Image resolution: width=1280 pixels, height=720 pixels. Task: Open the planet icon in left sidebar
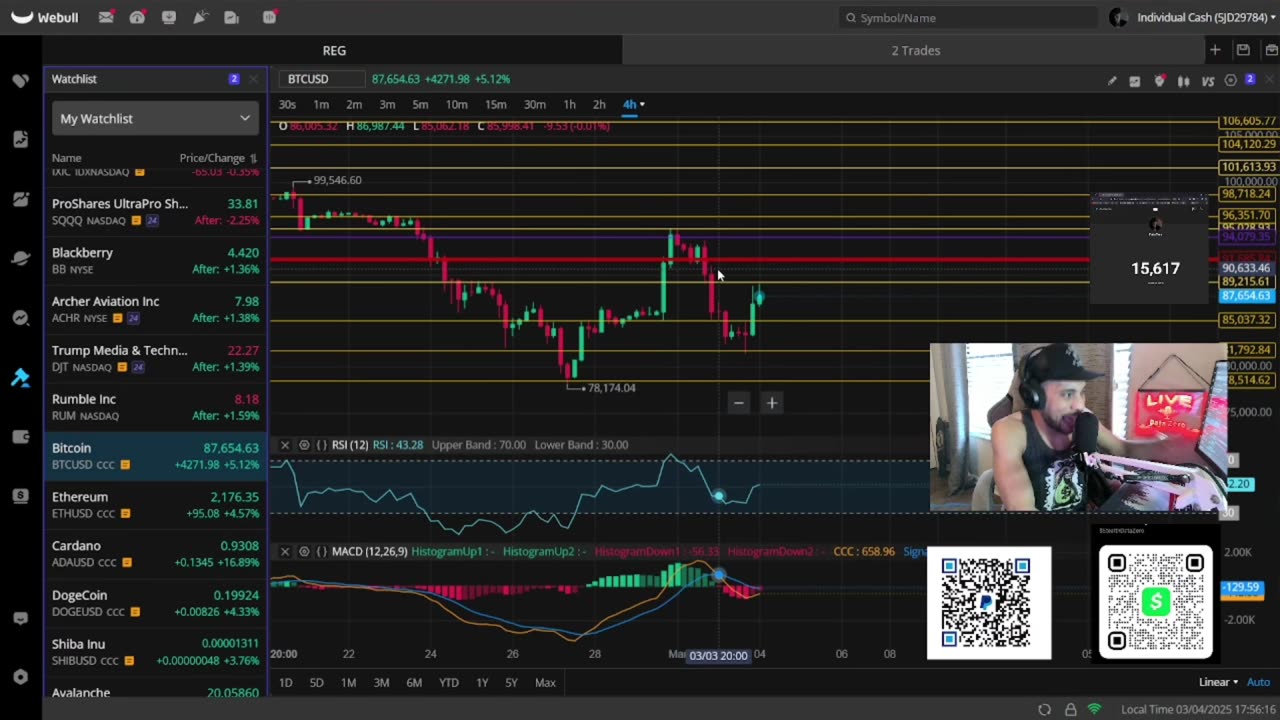click(20, 258)
